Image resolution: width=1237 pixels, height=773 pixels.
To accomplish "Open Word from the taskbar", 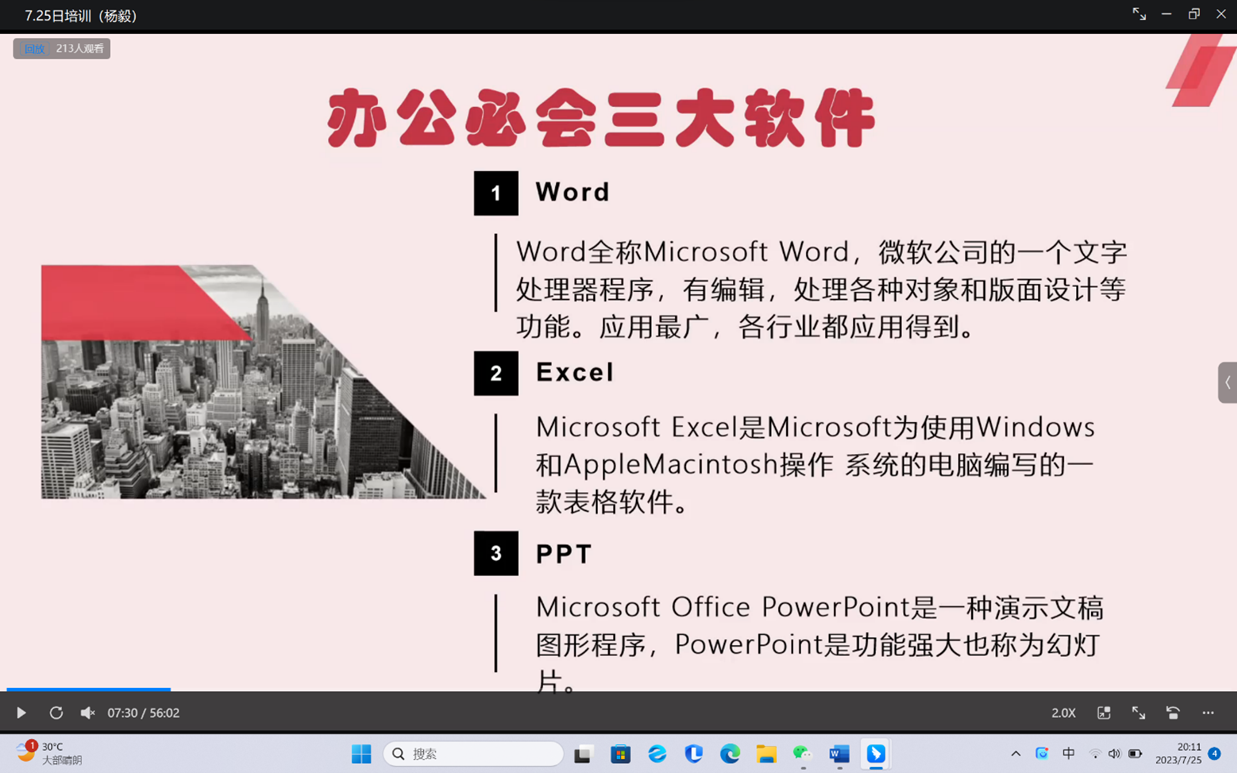I will tap(839, 754).
